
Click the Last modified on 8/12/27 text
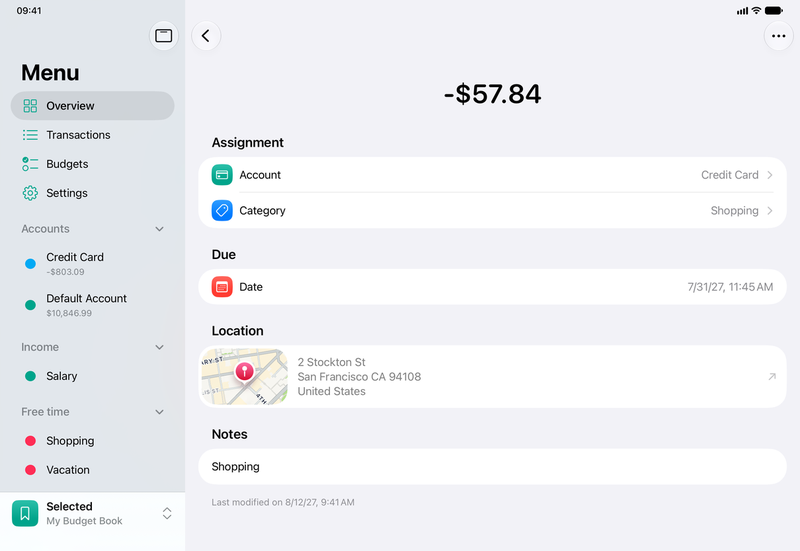click(x=283, y=503)
